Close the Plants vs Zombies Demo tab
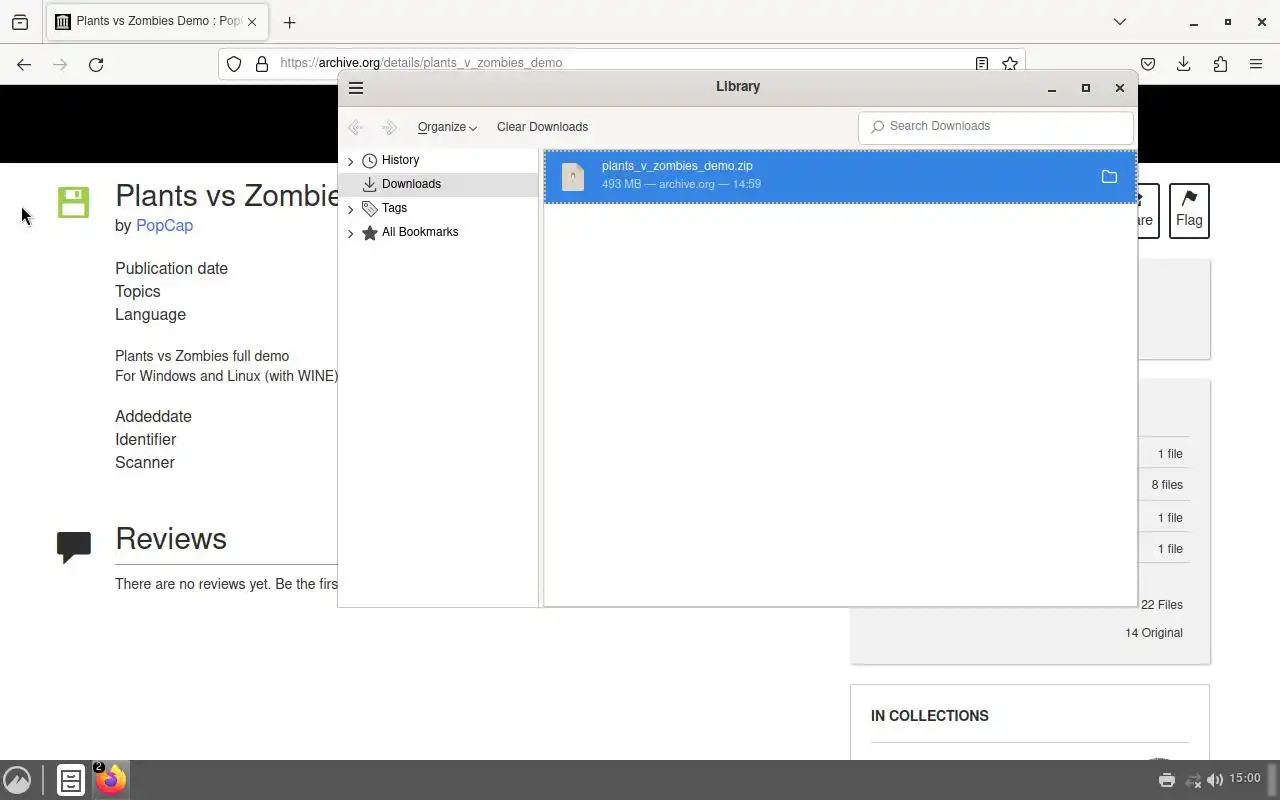Viewport: 1280px width, 800px height. 251,21
